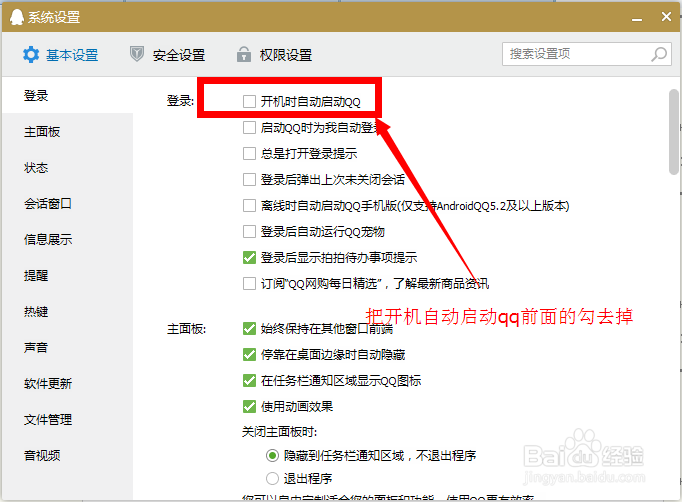Image resolution: width=682 pixels, height=502 pixels.
Task: Uncheck 使用动画效果 option
Action: click(x=249, y=407)
